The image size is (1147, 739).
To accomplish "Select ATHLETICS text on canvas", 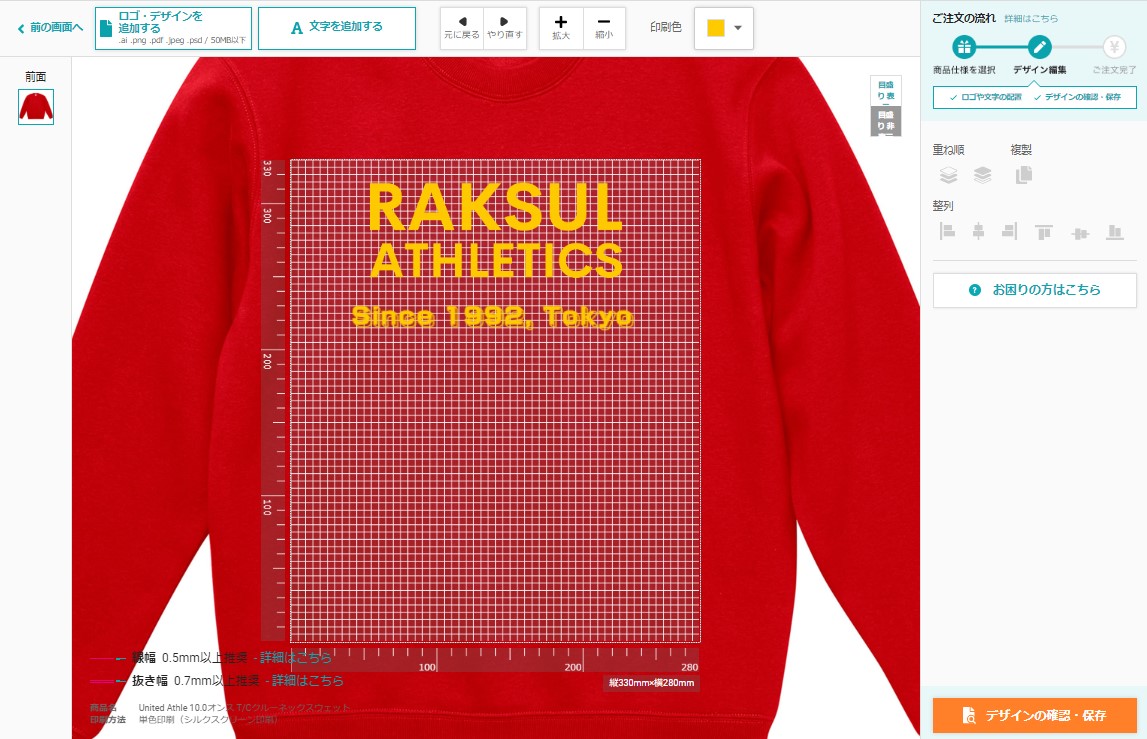I will coord(497,260).
